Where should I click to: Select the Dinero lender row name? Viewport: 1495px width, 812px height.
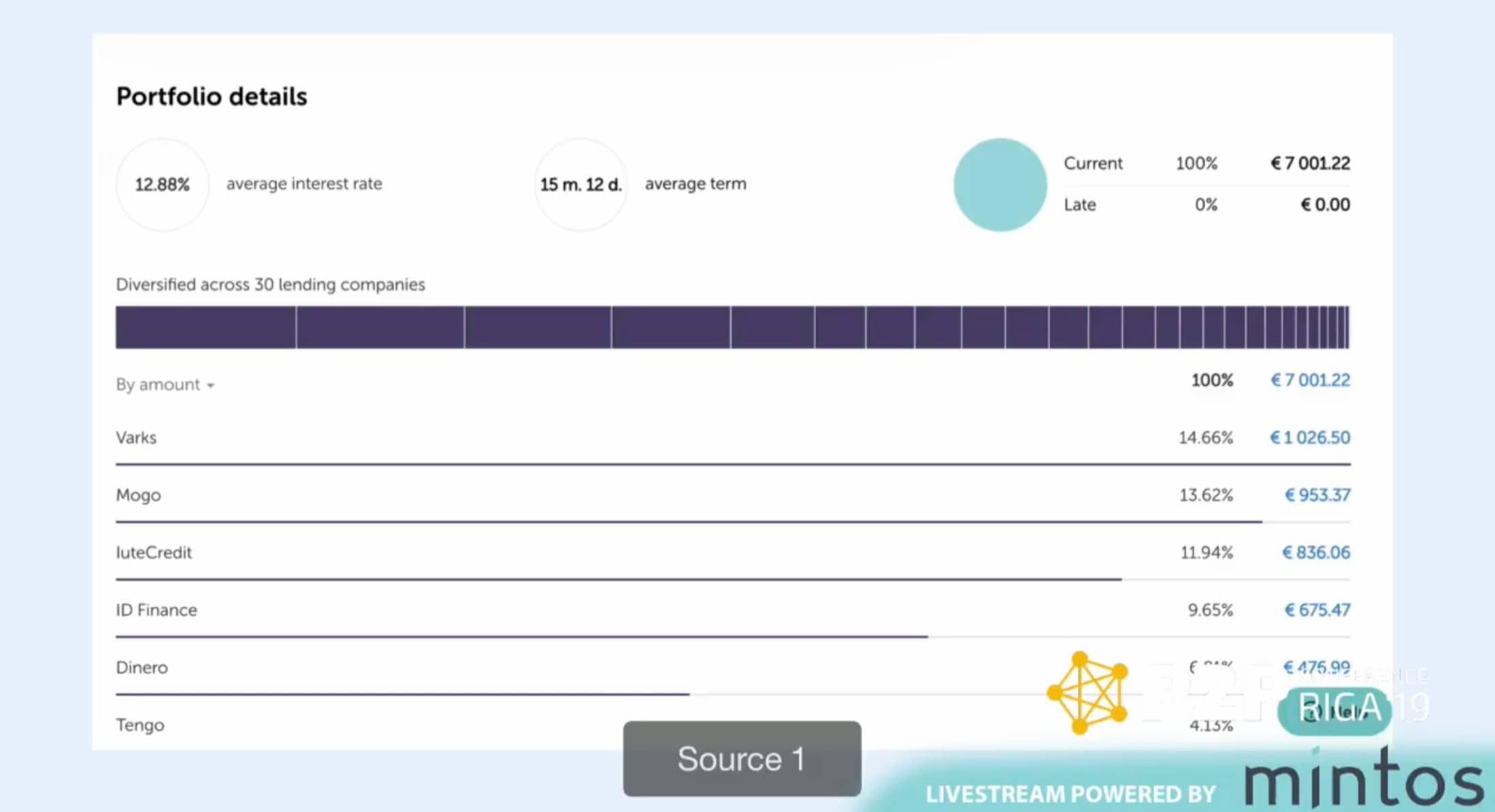tap(142, 667)
